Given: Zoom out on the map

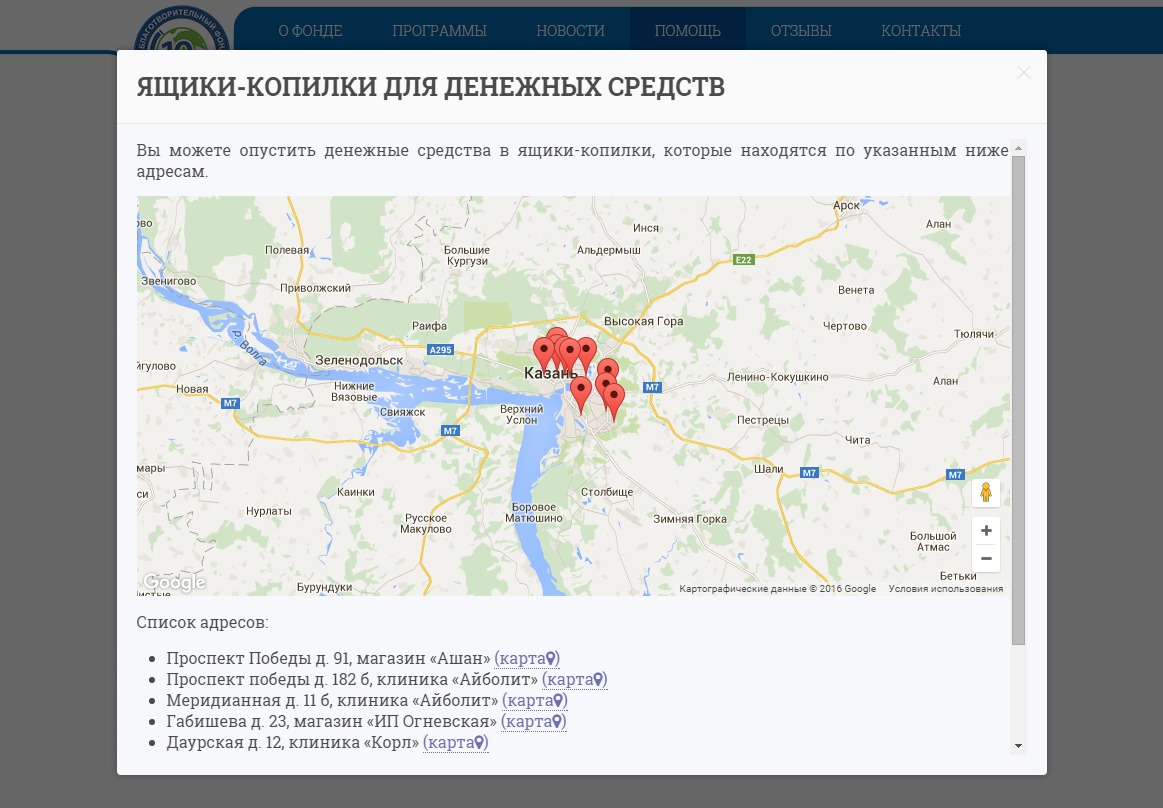Looking at the screenshot, I should click(x=986, y=559).
